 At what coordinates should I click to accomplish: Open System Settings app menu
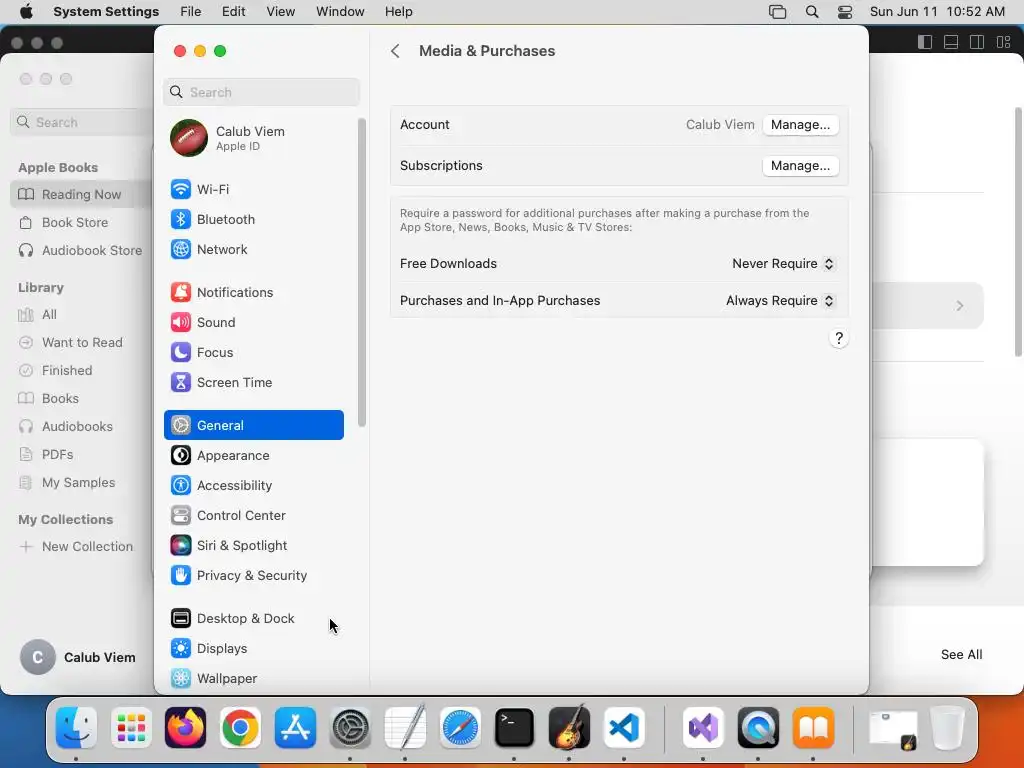pyautogui.click(x=106, y=12)
